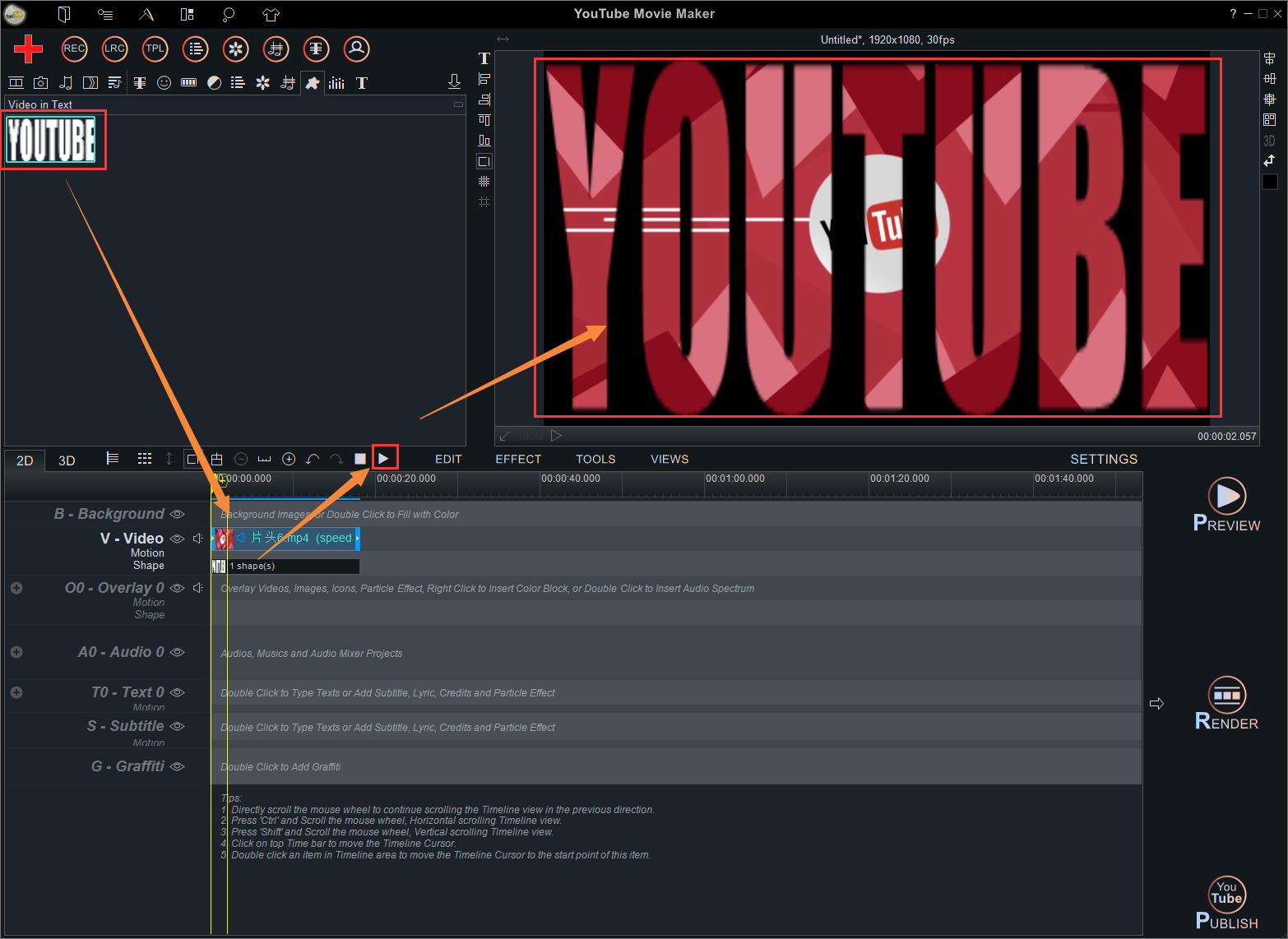Image resolution: width=1288 pixels, height=939 pixels.
Task: Open SETTINGS
Action: pos(1104,459)
